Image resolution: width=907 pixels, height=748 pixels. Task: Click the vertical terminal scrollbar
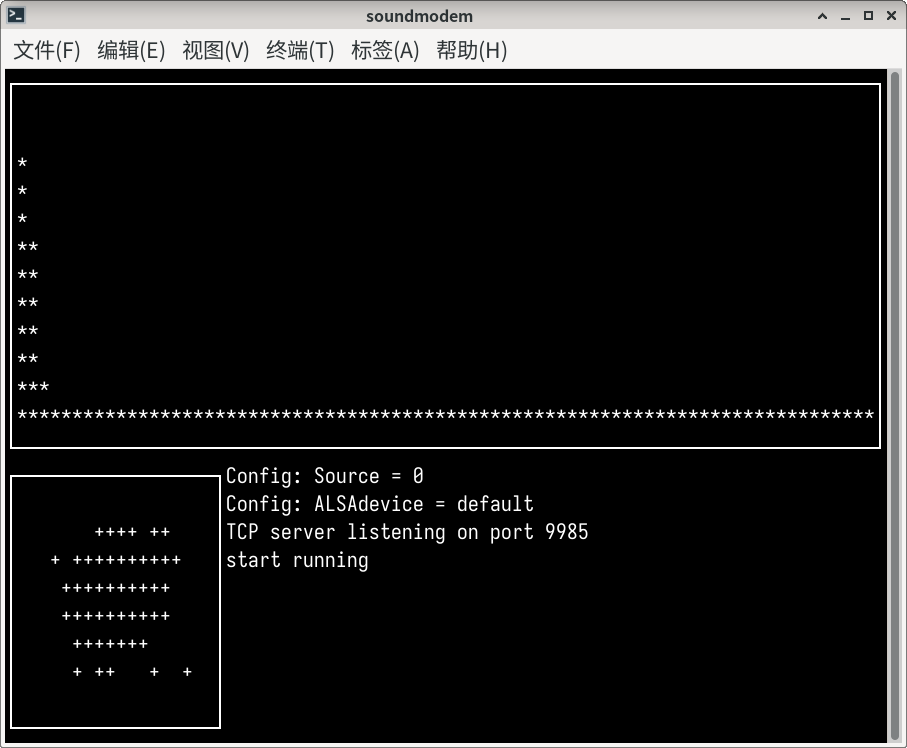tap(895, 406)
